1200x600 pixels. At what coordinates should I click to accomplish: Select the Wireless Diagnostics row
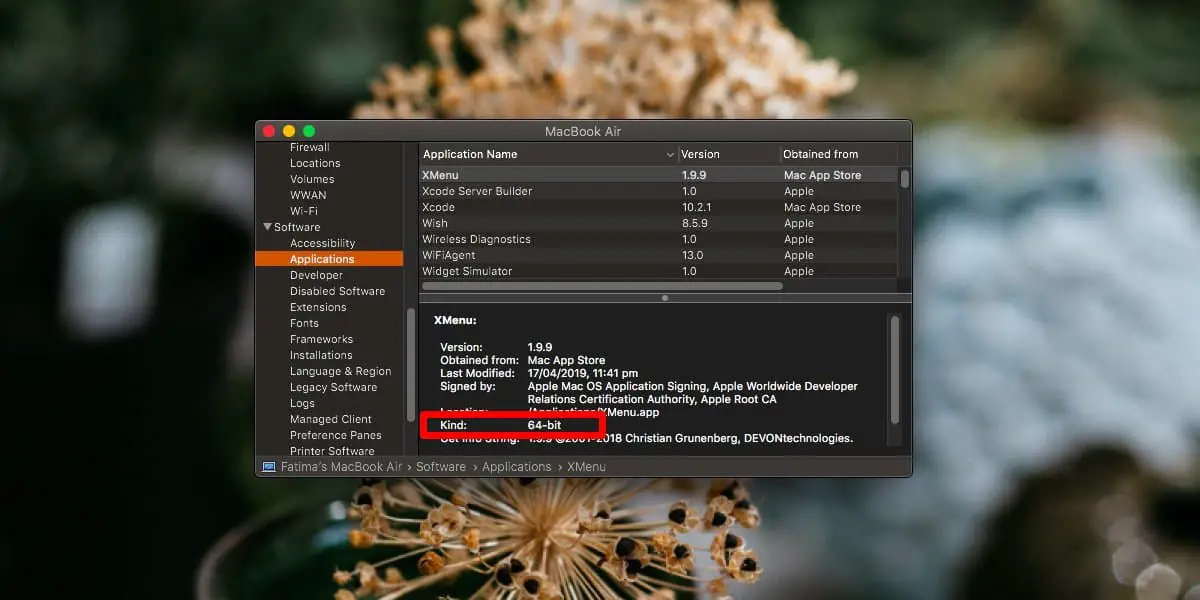click(x=658, y=239)
